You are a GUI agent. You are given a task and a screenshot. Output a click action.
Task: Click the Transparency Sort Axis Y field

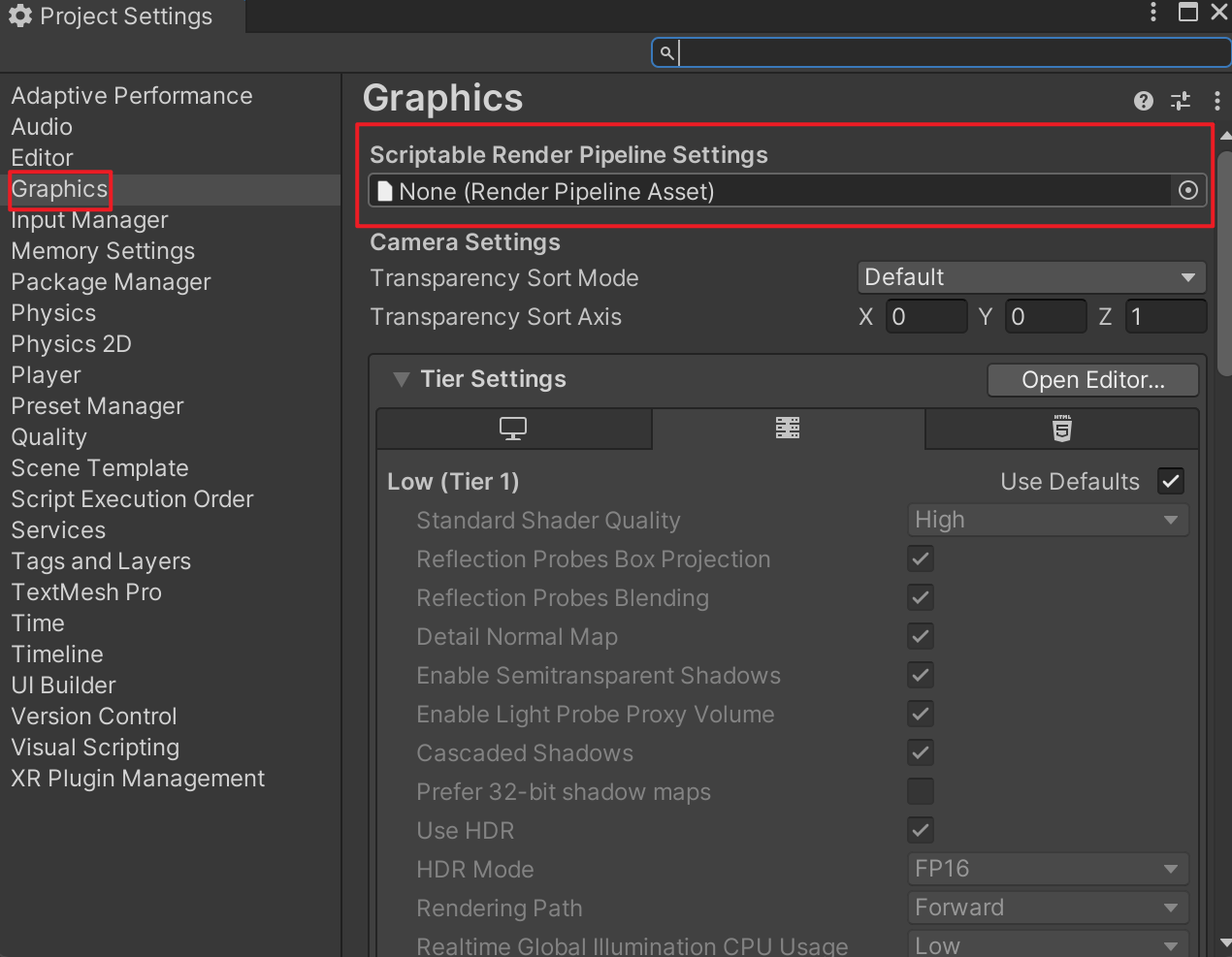(x=1046, y=316)
